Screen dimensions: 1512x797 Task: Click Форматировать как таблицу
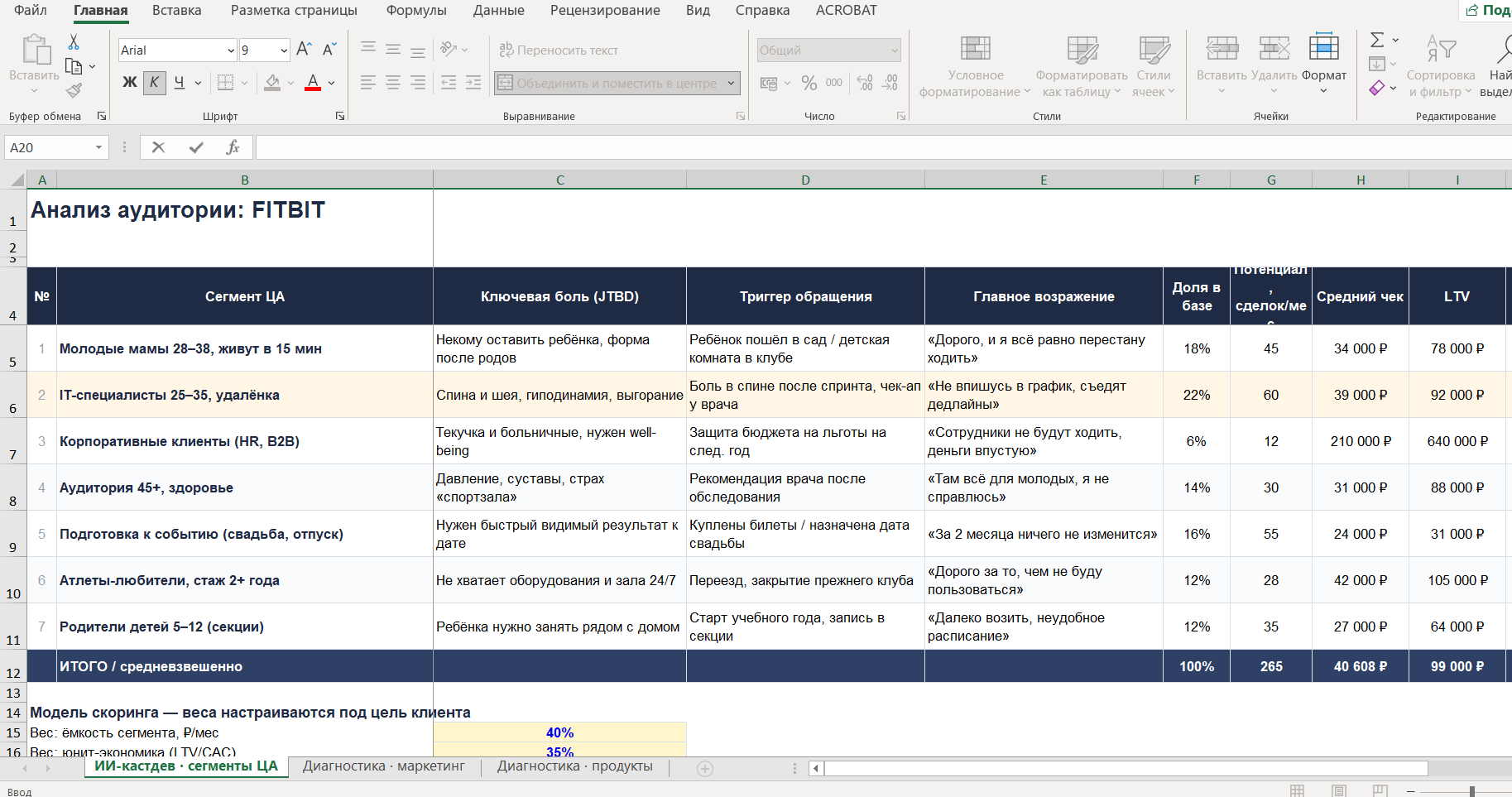(1082, 66)
